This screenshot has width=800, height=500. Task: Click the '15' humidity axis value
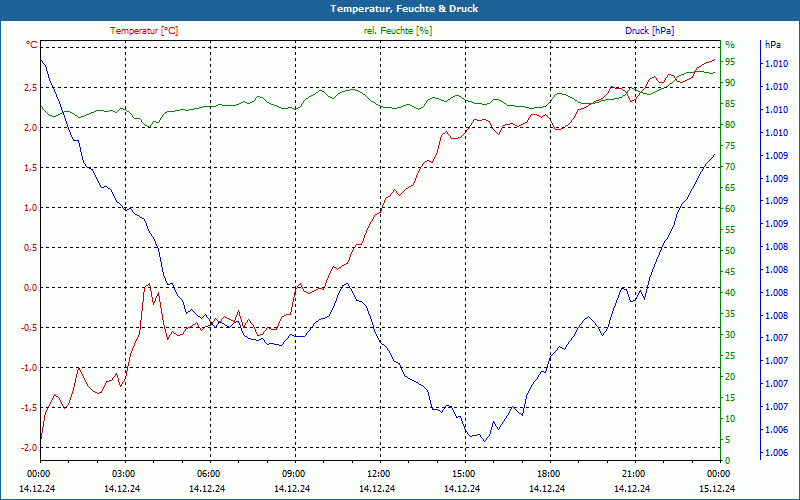pyautogui.click(x=730, y=397)
